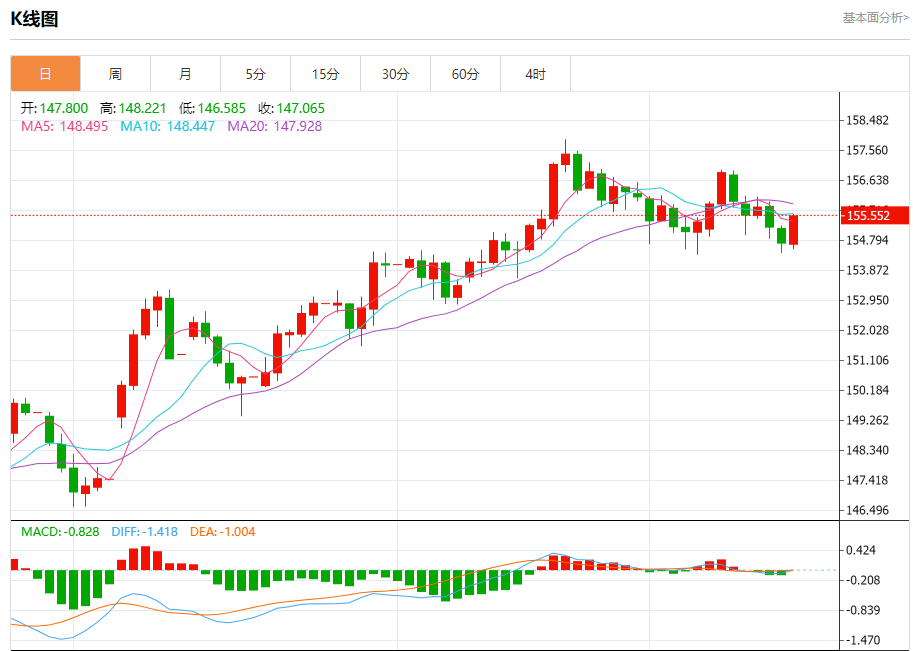913x651 pixels.
Task: Click the MA20 legend value
Action: point(274,126)
